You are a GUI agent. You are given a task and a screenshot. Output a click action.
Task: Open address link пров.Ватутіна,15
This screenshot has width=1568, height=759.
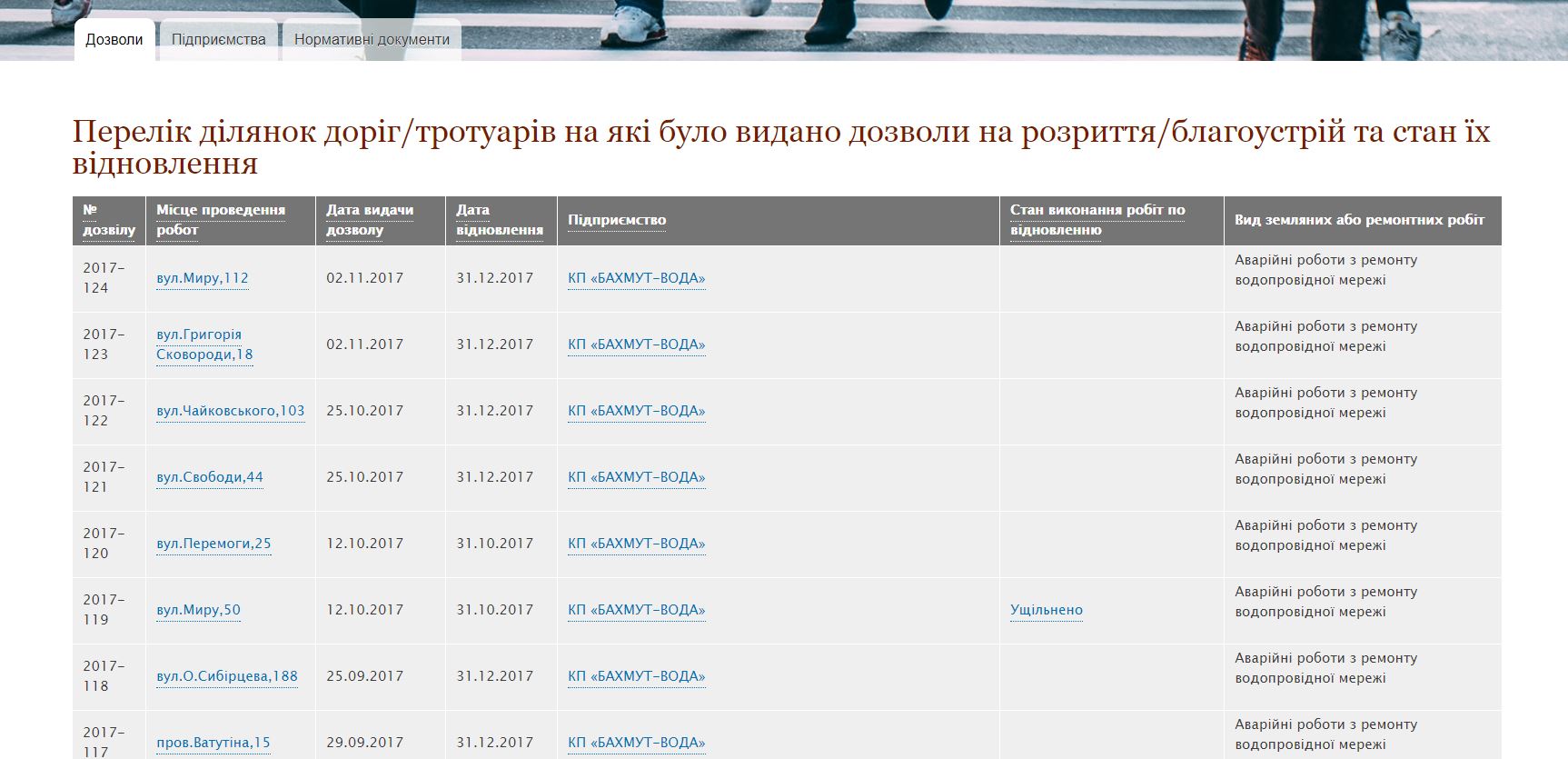[x=213, y=743]
